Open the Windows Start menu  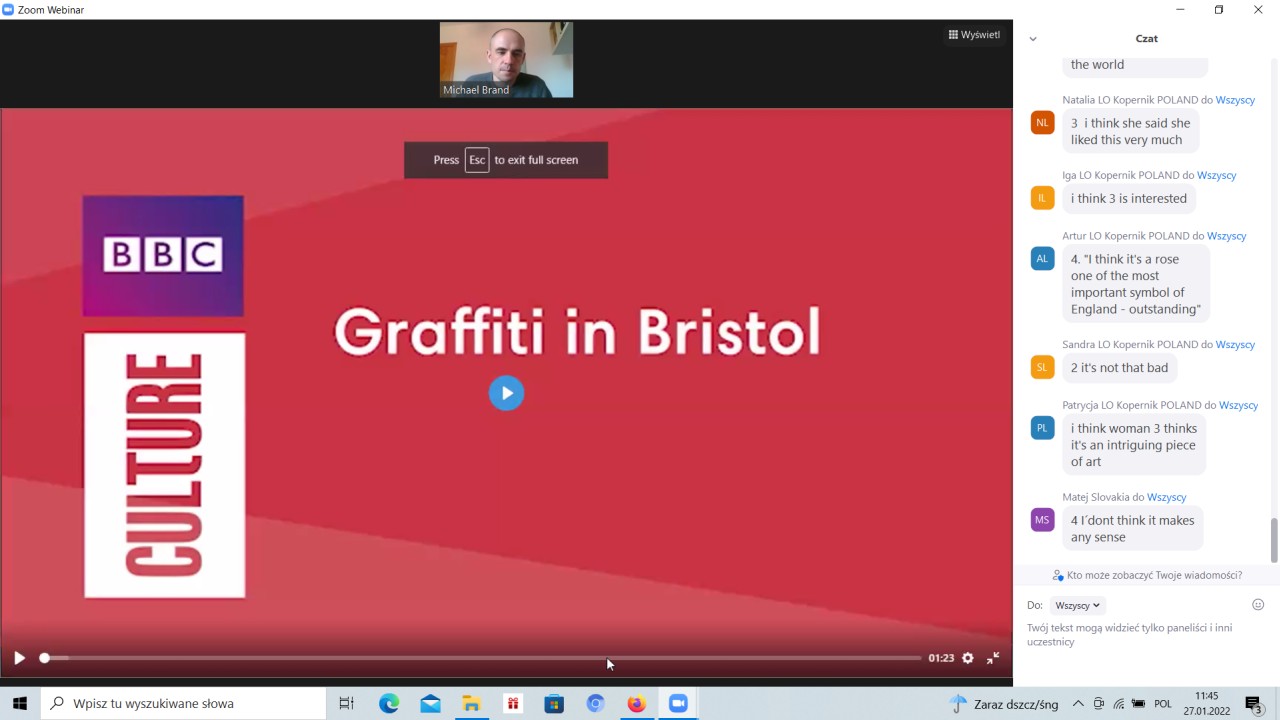pyautogui.click(x=19, y=703)
